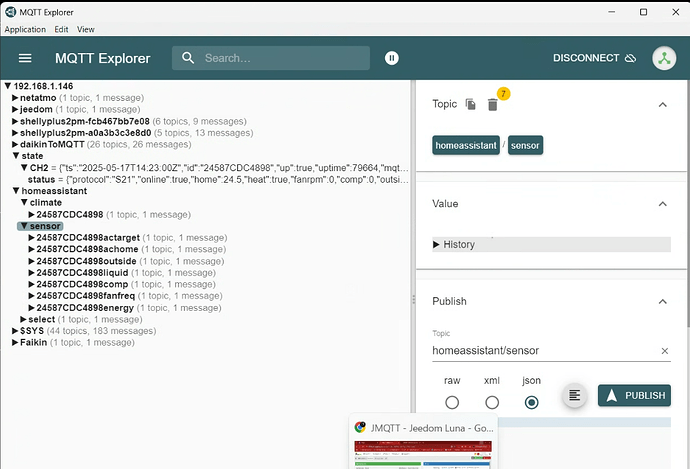Click the cloud-off disconnect icon
Viewport: 690px width, 469px height.
pos(631,58)
